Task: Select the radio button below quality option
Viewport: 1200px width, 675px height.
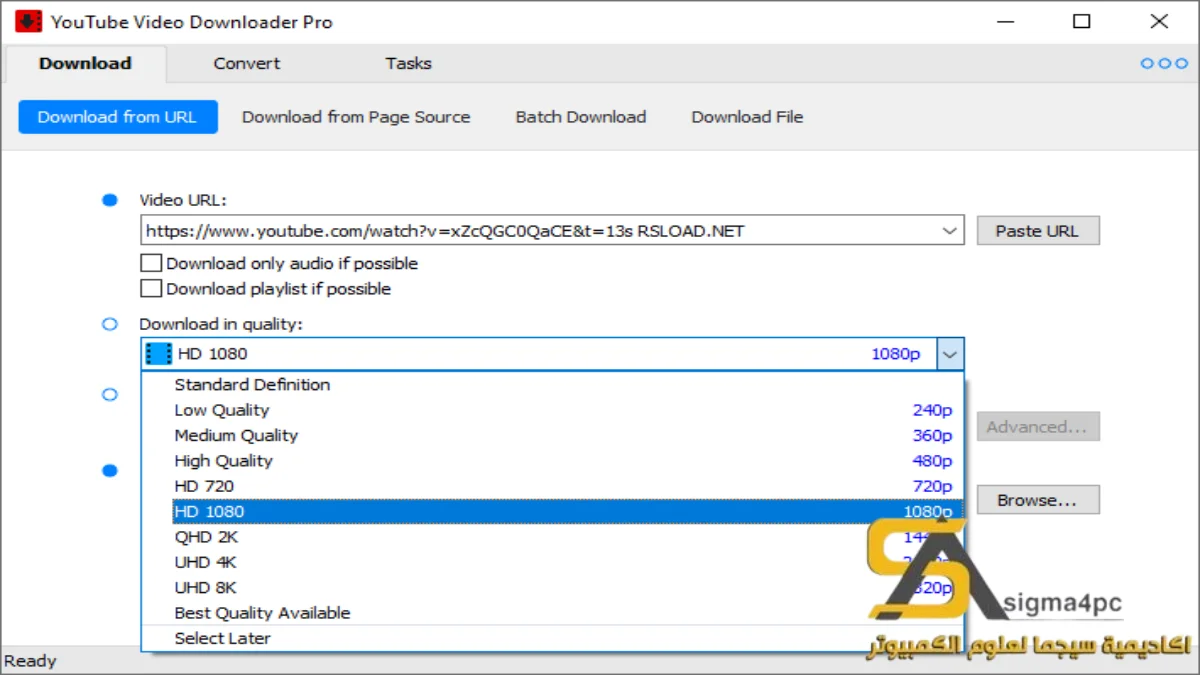Action: pos(110,394)
